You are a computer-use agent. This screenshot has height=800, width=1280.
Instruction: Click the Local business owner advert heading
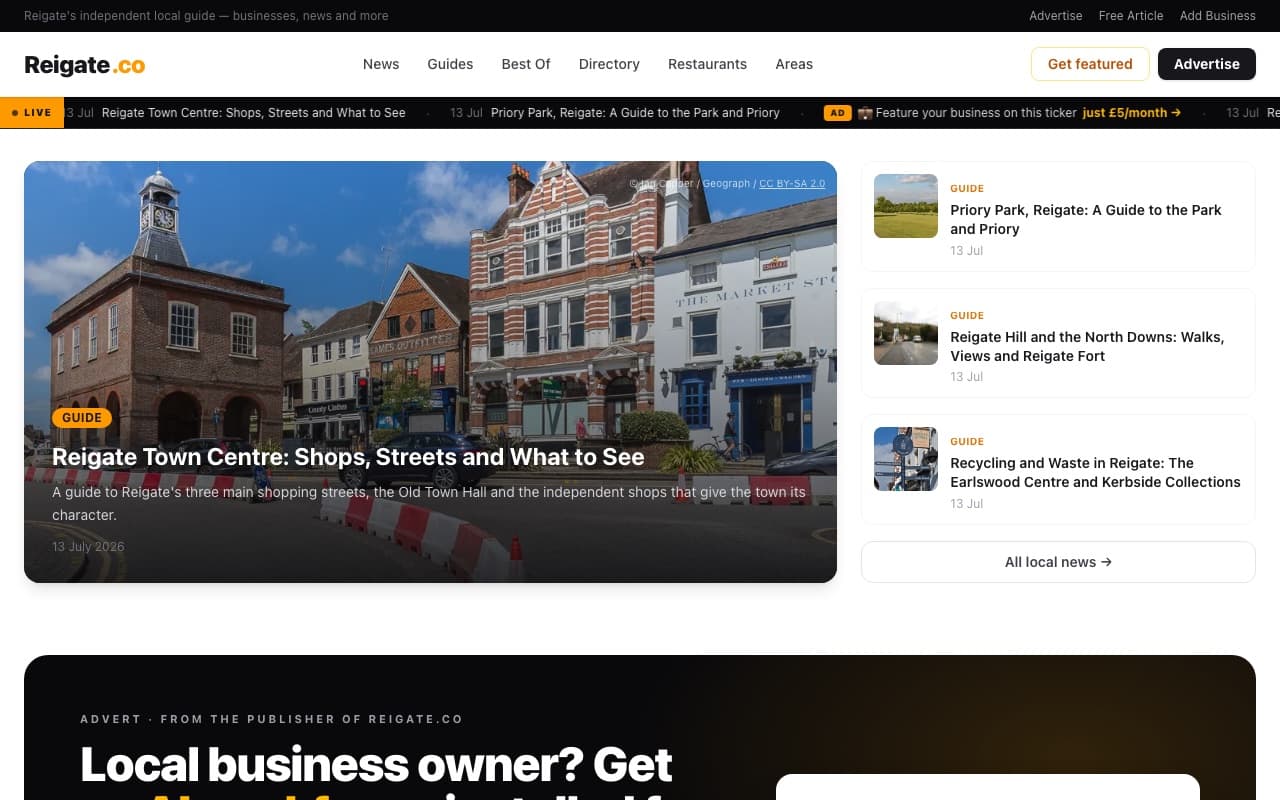coord(377,770)
